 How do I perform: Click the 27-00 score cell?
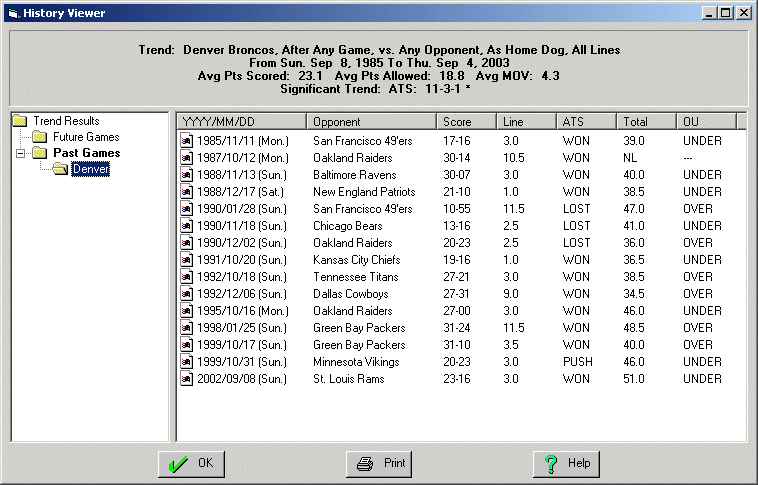(457, 310)
